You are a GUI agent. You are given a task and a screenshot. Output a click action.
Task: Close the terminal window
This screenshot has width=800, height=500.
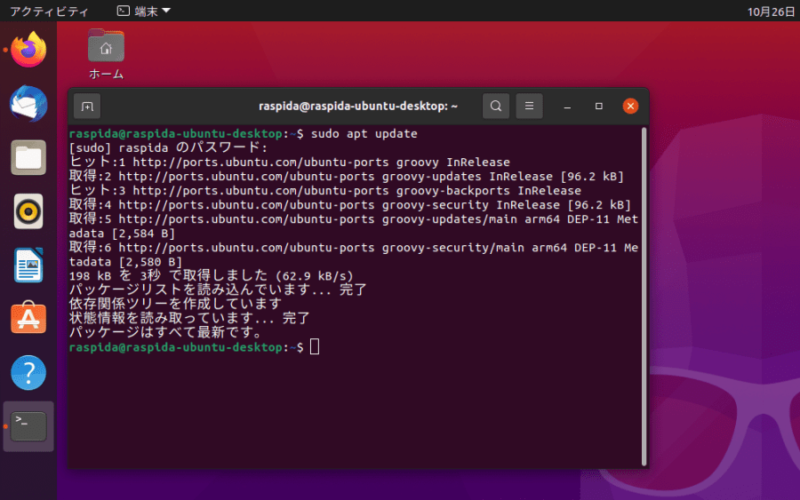pyautogui.click(x=631, y=106)
